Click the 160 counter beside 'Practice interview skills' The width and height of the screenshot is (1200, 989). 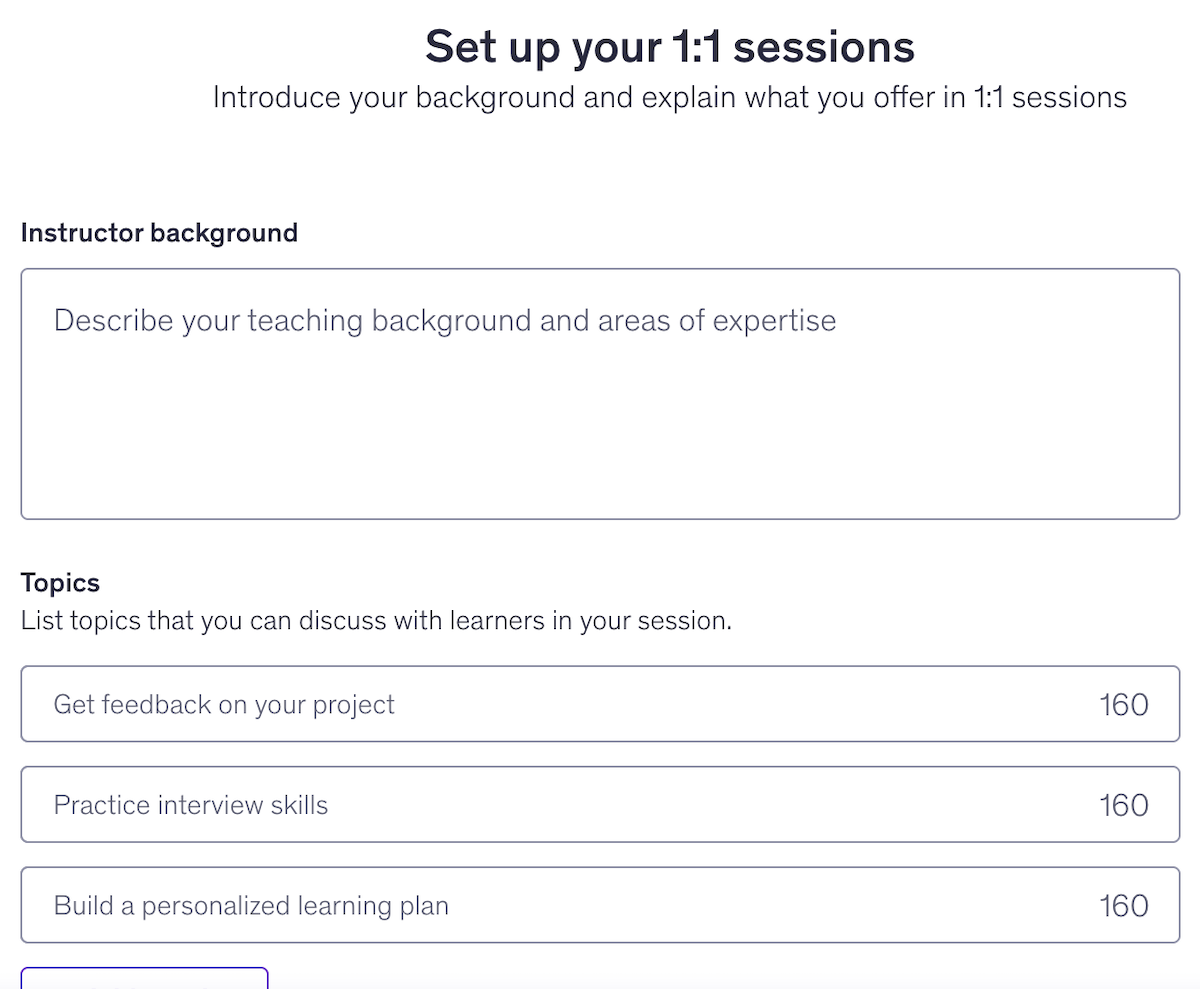tap(1124, 804)
